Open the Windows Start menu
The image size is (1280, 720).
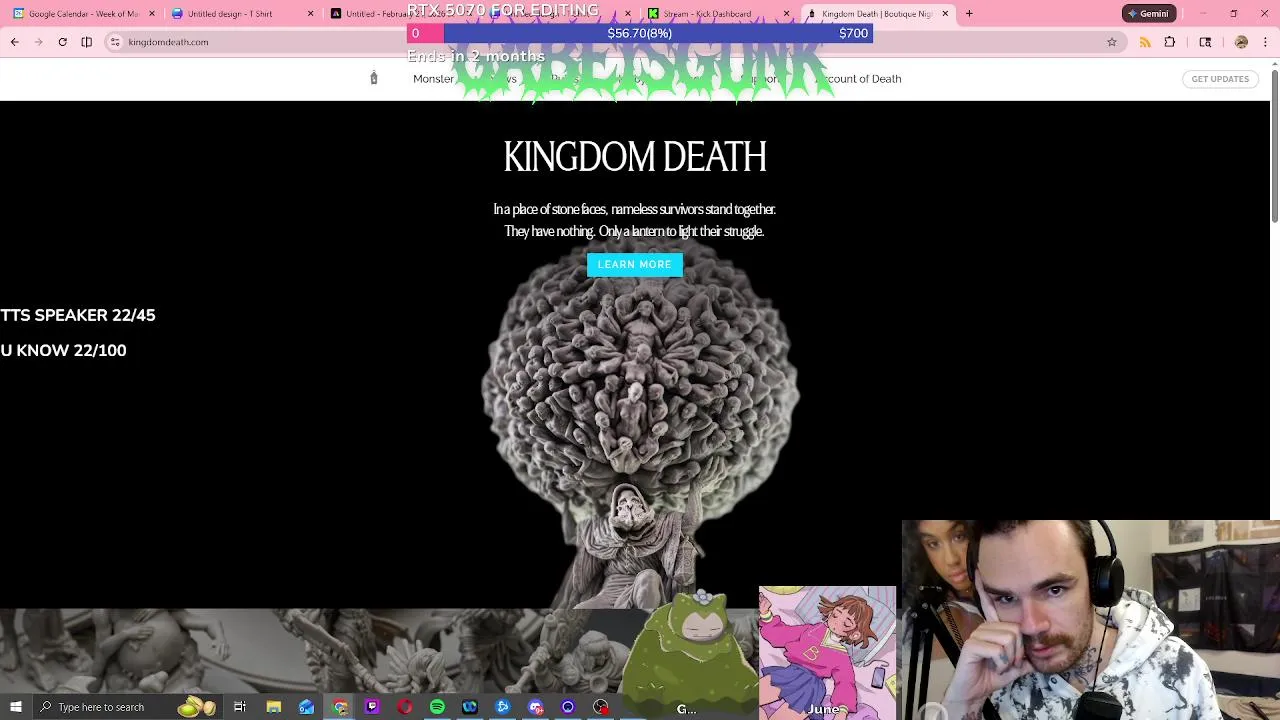click(x=15, y=707)
